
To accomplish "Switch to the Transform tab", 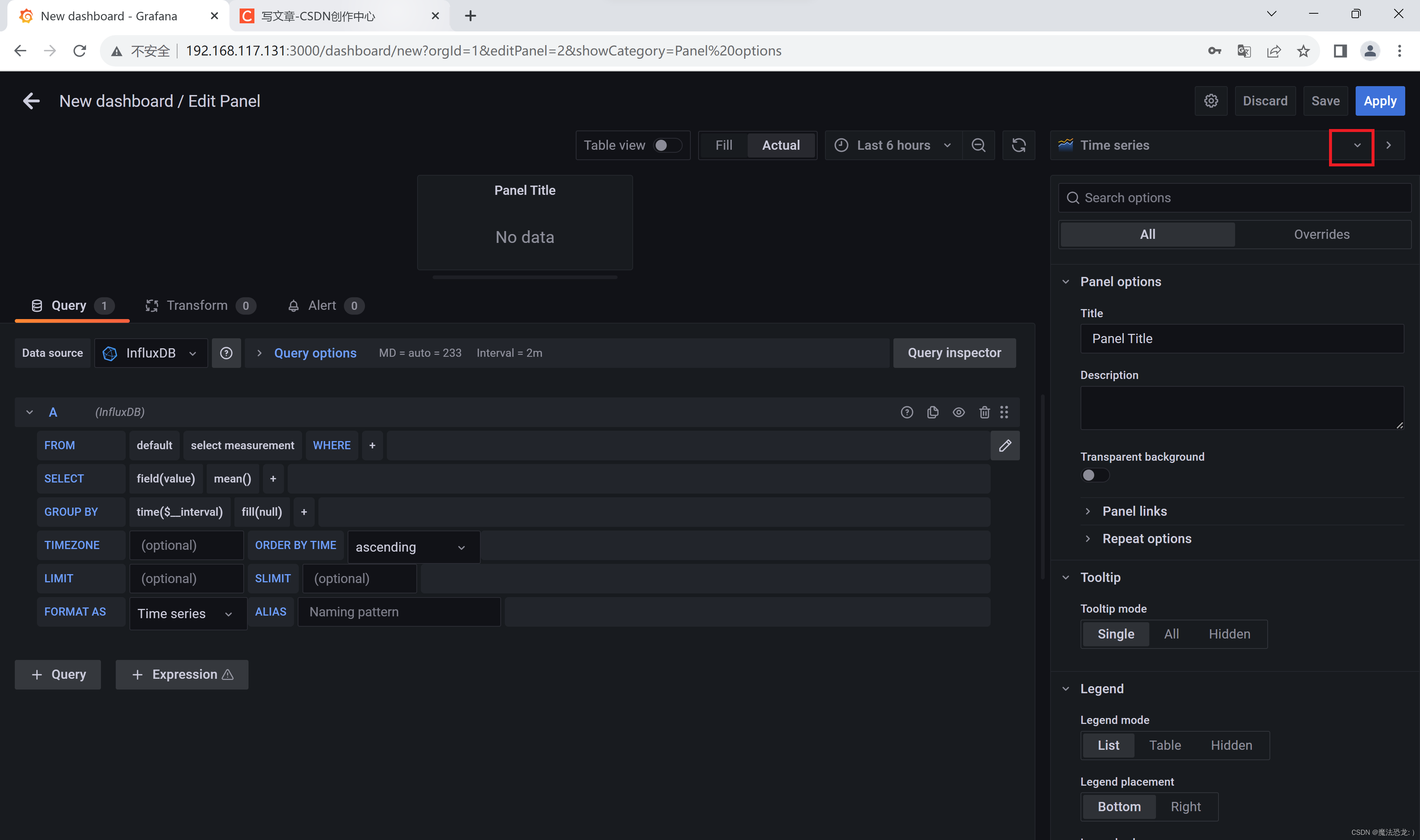I will 196,306.
